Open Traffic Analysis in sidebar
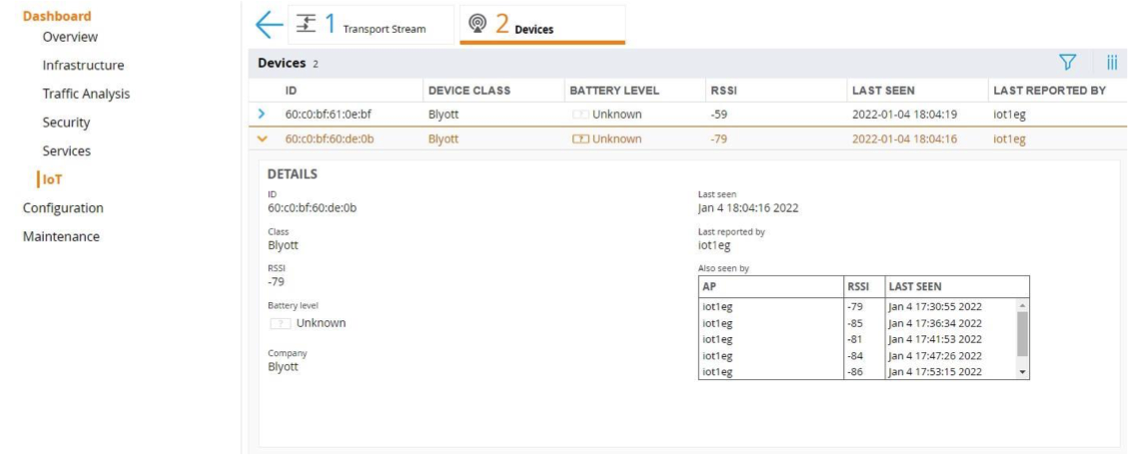Image resolution: width=1140 pixels, height=458 pixels. pos(86,94)
